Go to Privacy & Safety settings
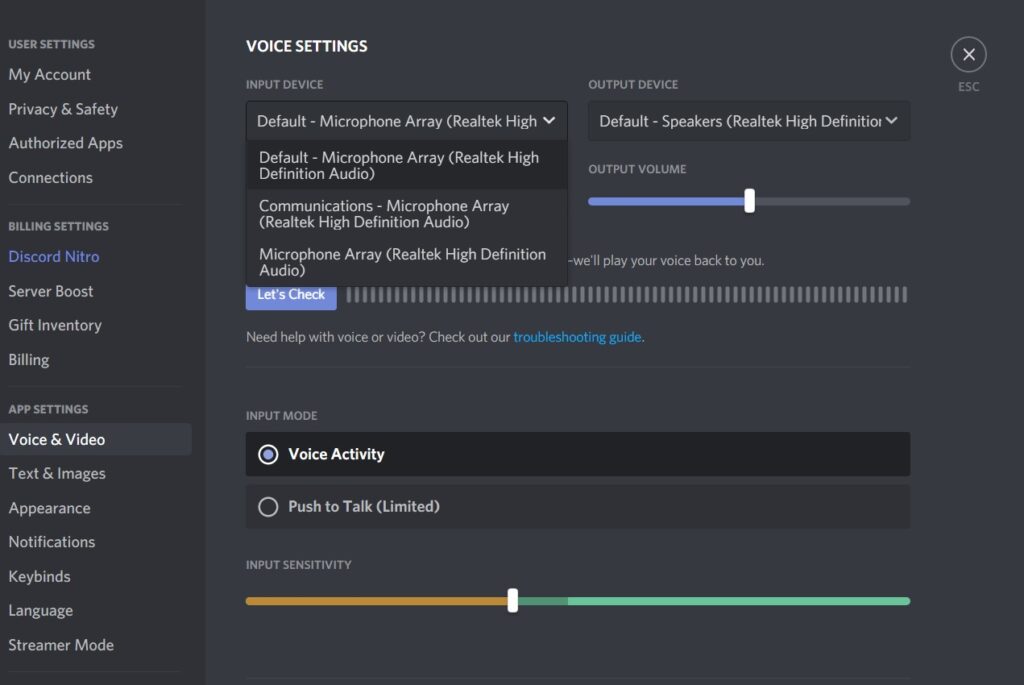This screenshot has height=685, width=1024. (x=63, y=109)
